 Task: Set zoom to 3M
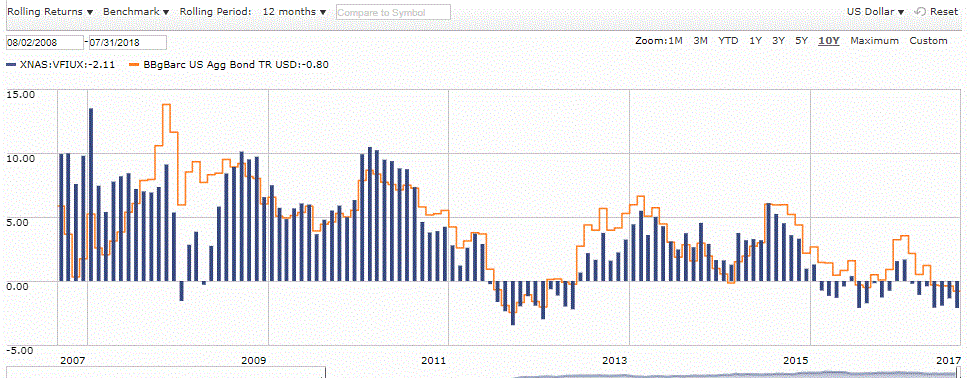[700, 41]
